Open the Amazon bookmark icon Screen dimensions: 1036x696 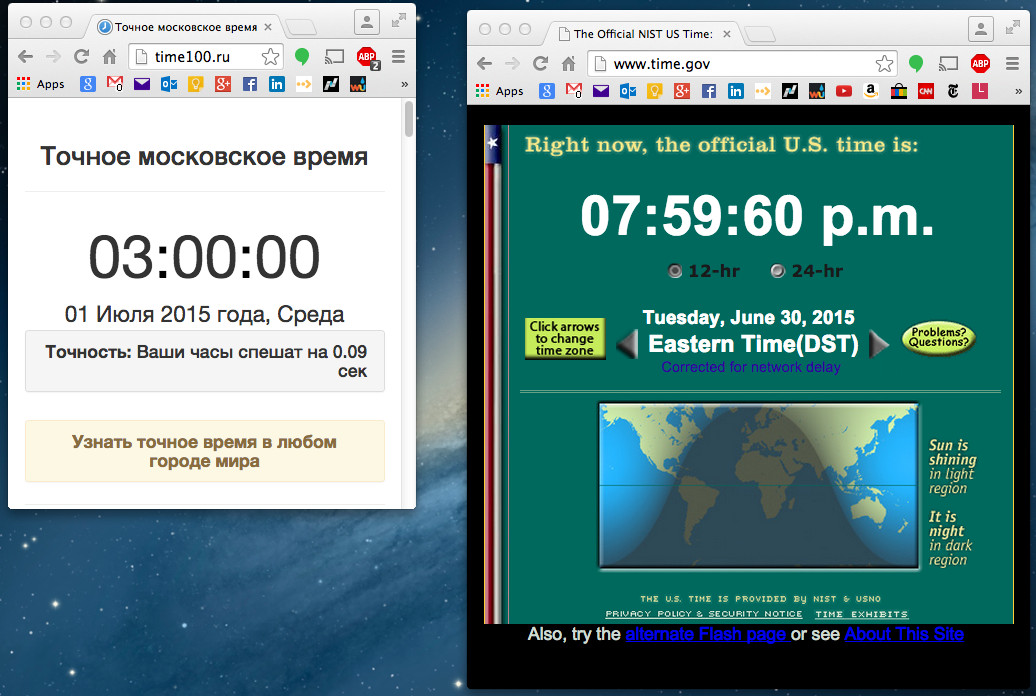pyautogui.click(x=871, y=91)
